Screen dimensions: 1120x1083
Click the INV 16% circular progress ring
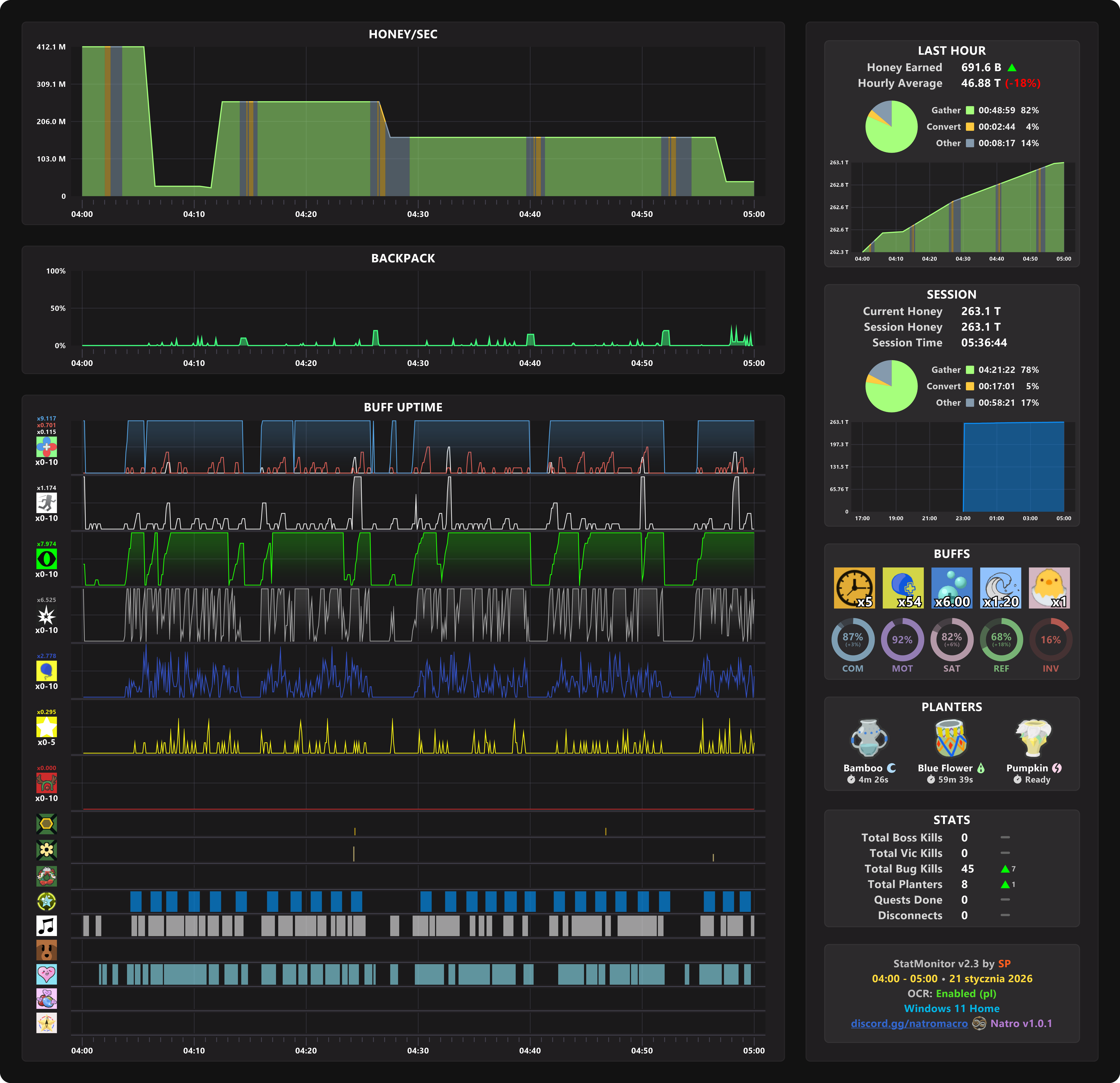(x=1050, y=640)
